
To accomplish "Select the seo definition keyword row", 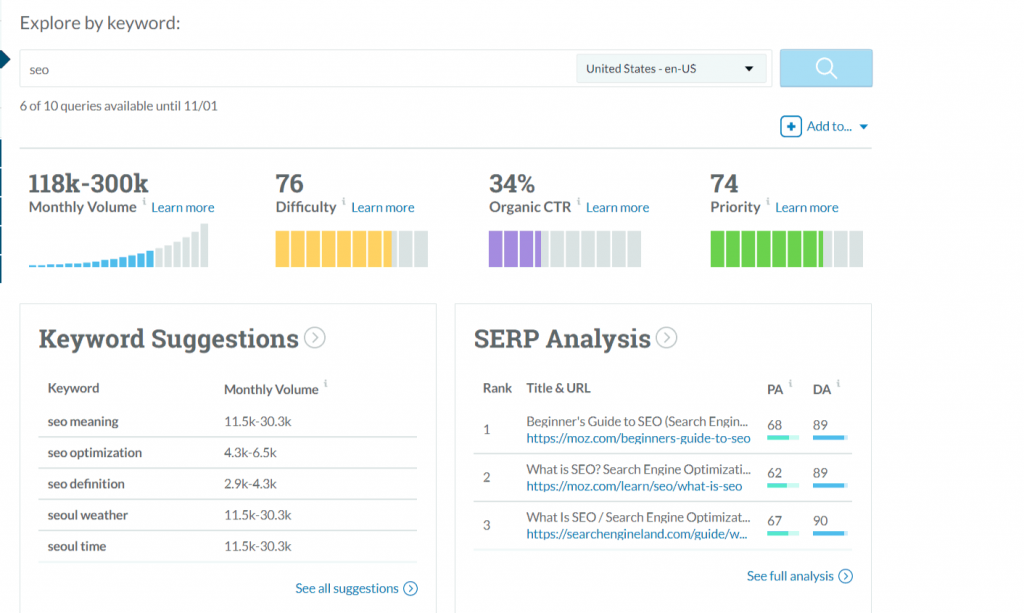I will tap(227, 484).
